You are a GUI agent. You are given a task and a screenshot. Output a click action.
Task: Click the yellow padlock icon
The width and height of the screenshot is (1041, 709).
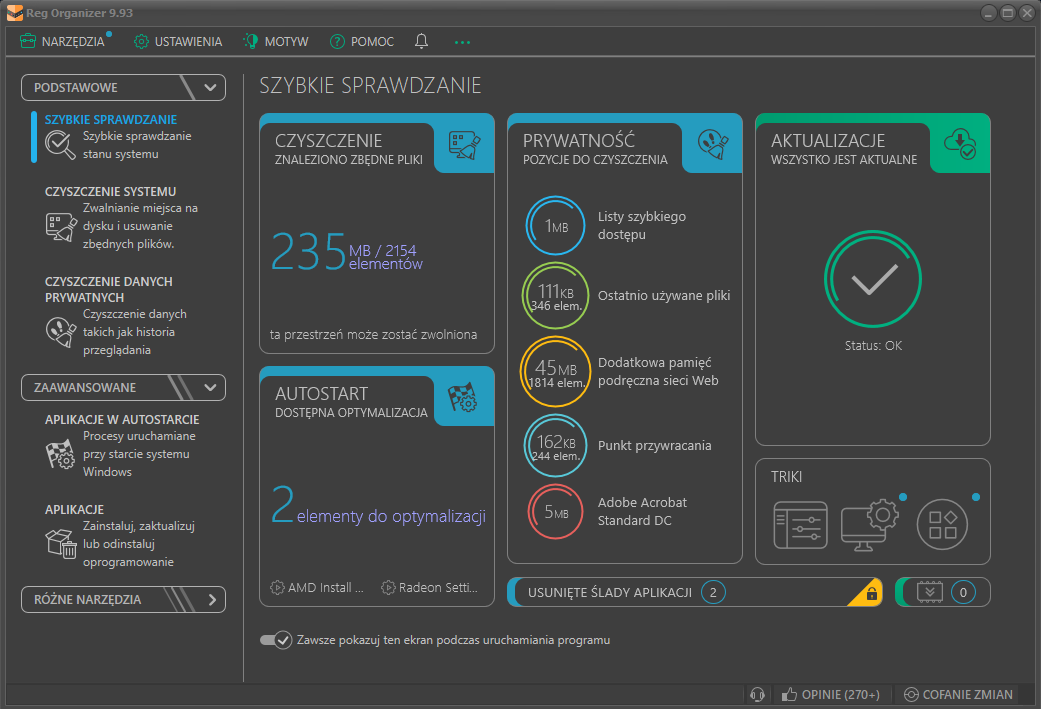(x=872, y=593)
